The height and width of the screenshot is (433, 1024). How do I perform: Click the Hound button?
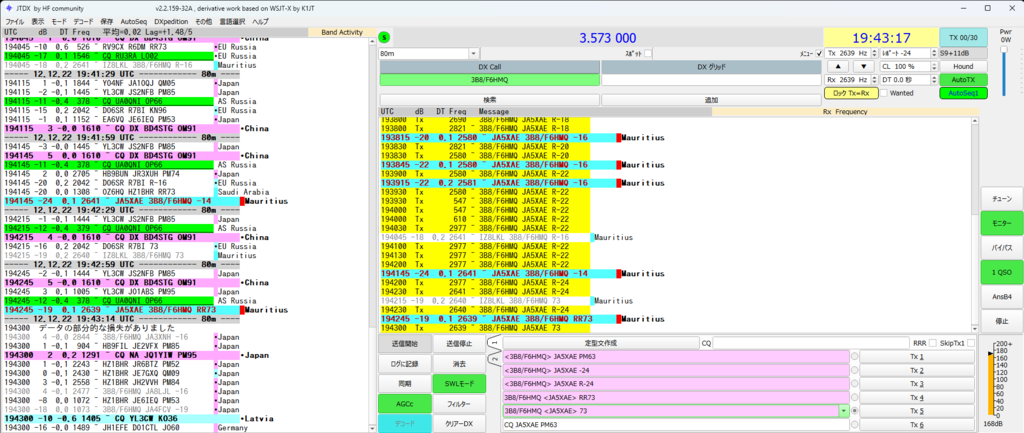(964, 66)
